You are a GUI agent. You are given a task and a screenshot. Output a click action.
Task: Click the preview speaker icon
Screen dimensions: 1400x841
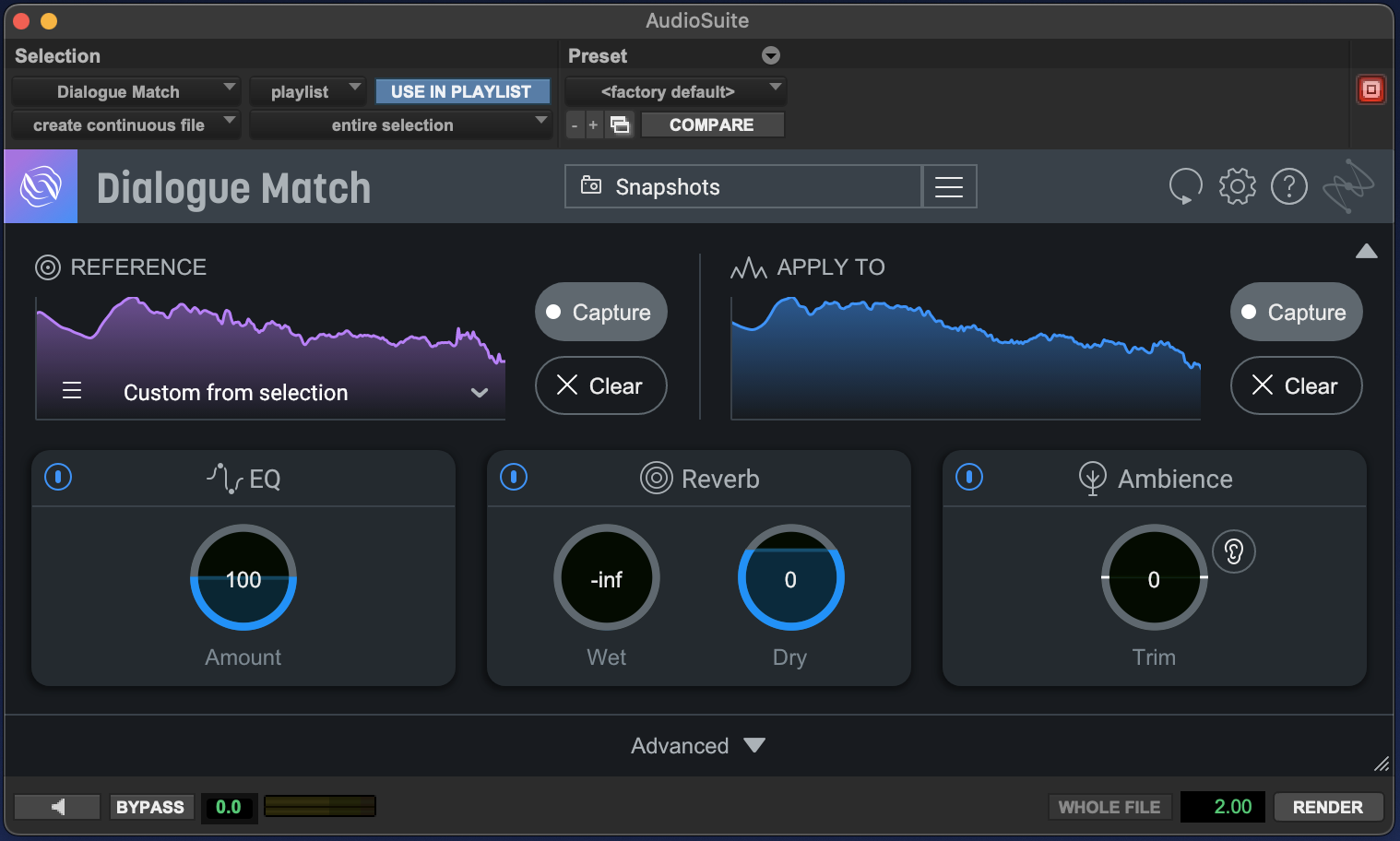[57, 807]
